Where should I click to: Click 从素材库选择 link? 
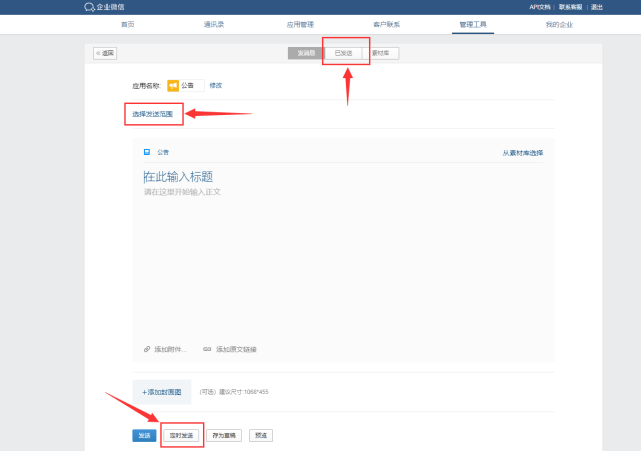click(x=523, y=153)
